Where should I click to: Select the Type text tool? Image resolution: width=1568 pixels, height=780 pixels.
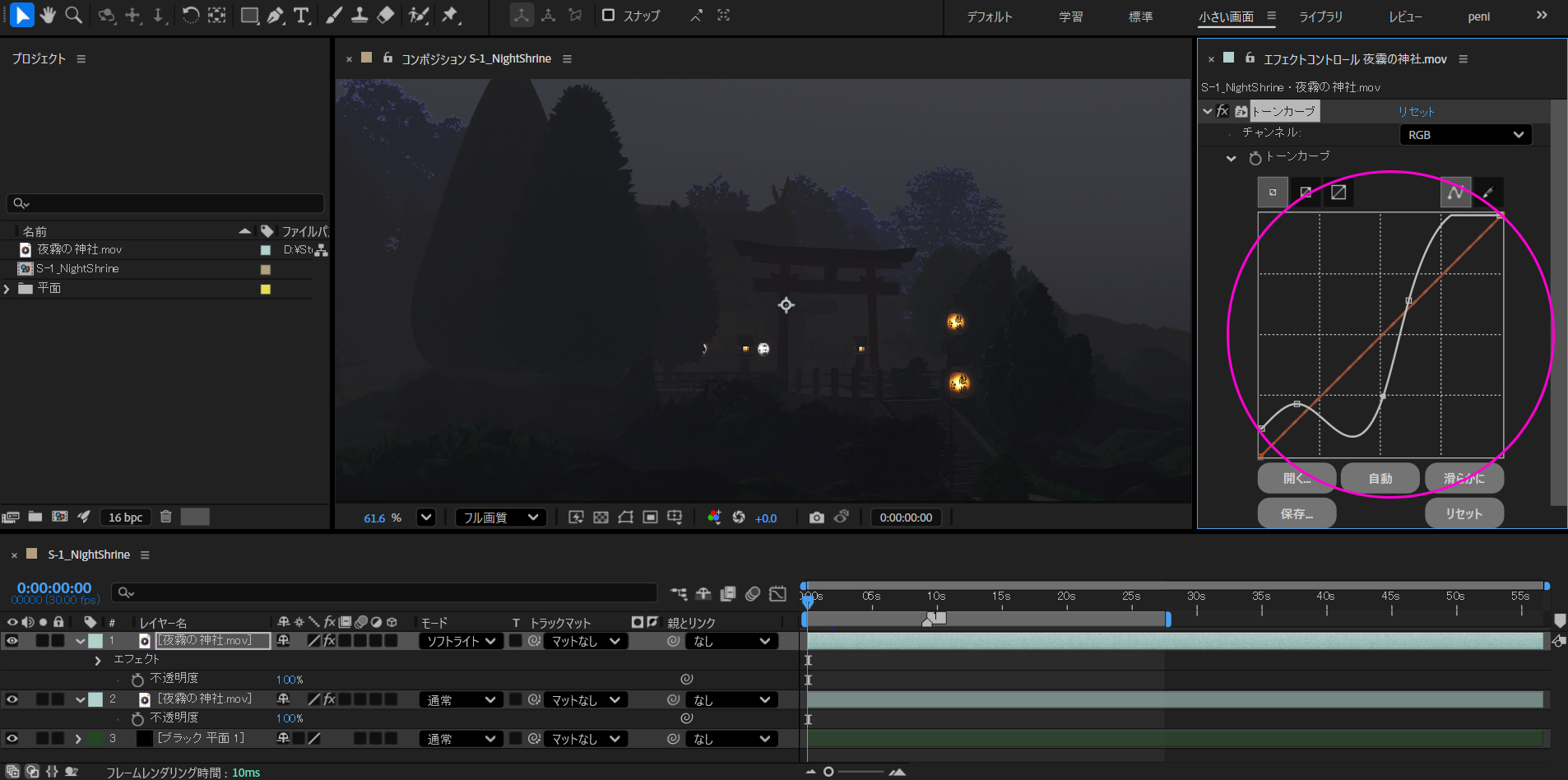301,15
